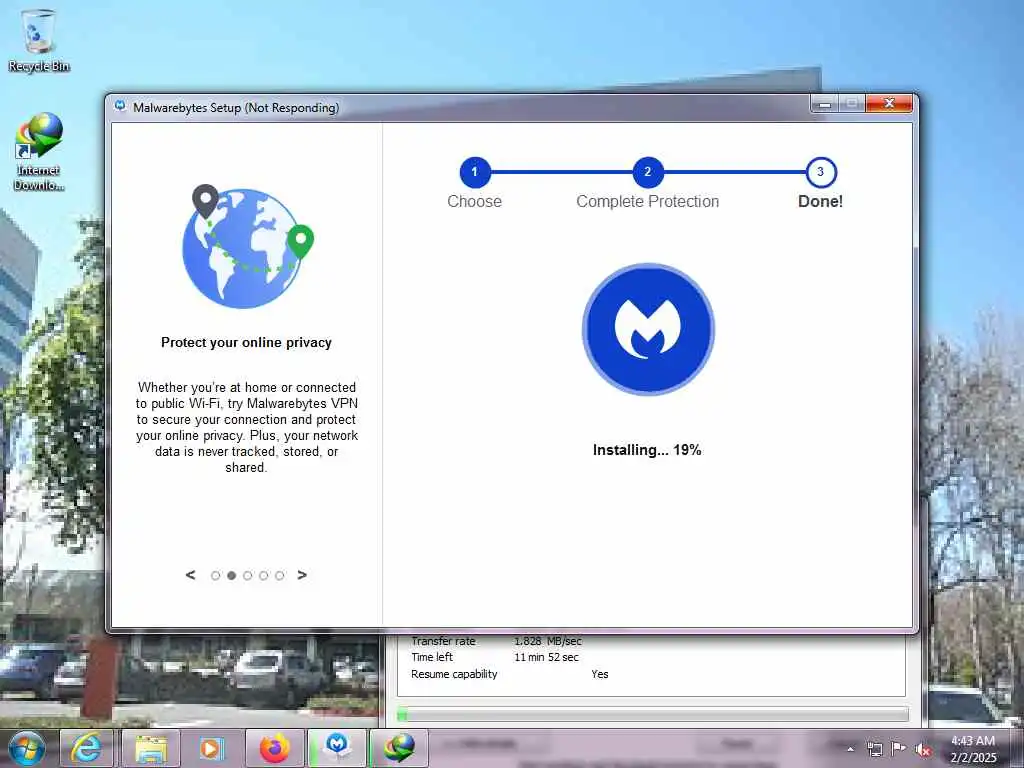The width and height of the screenshot is (1024, 768).
Task: Show hidden system tray icons arrow
Action: pos(850,750)
